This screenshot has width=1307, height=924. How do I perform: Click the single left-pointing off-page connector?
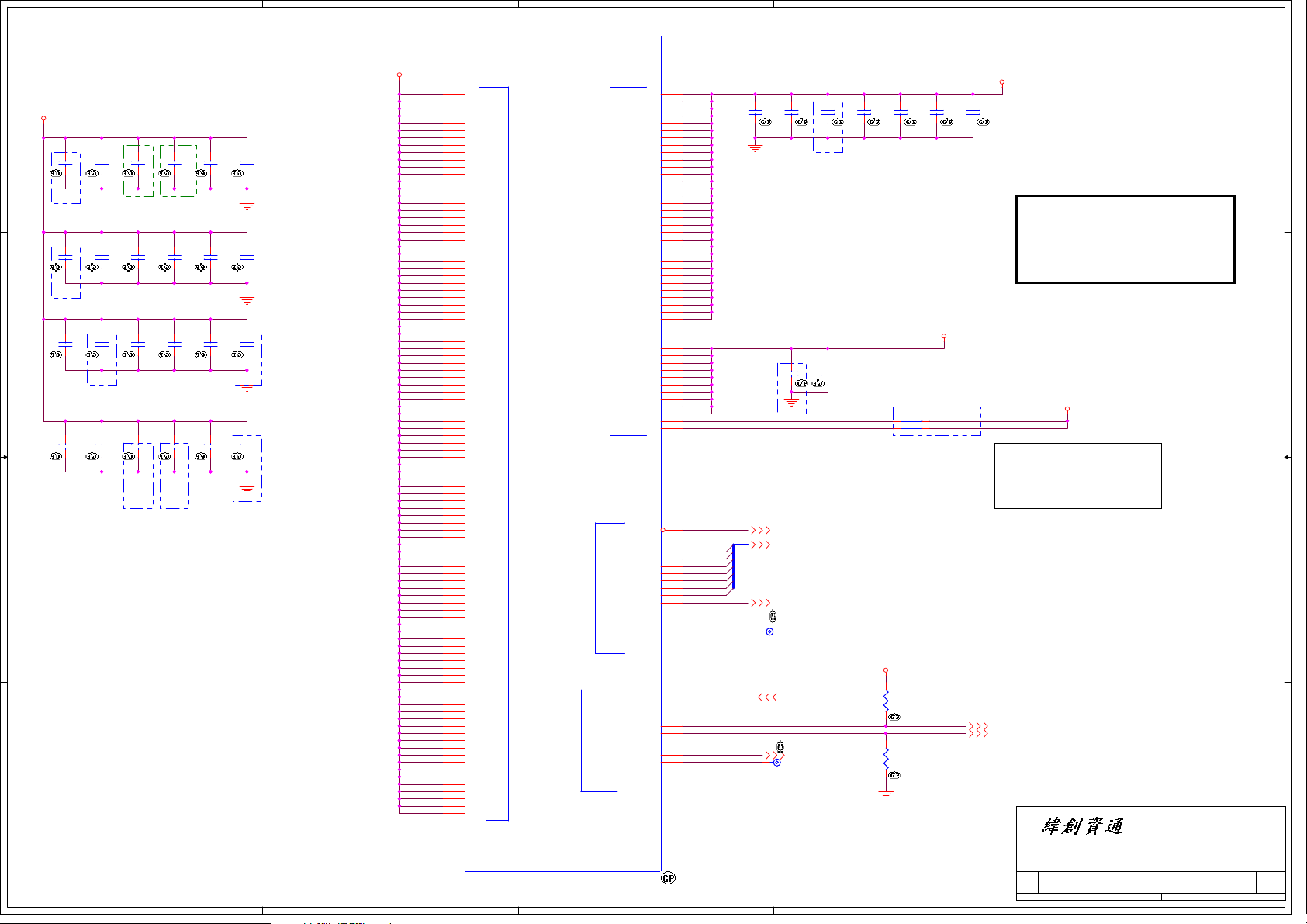click(767, 697)
